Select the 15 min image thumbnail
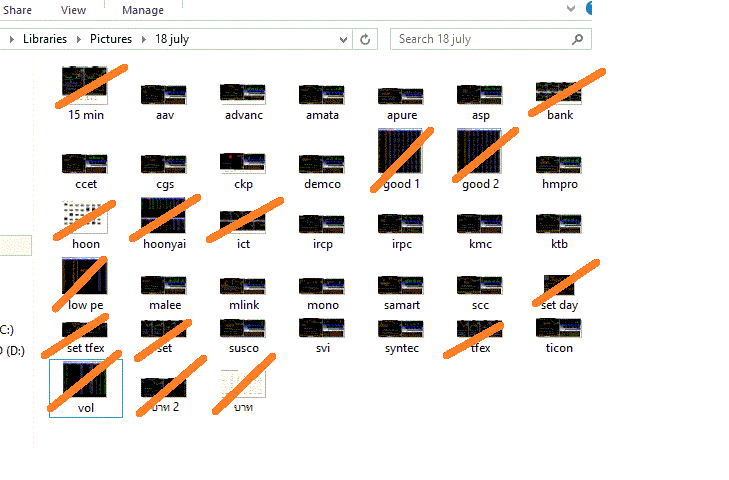 click(x=85, y=86)
